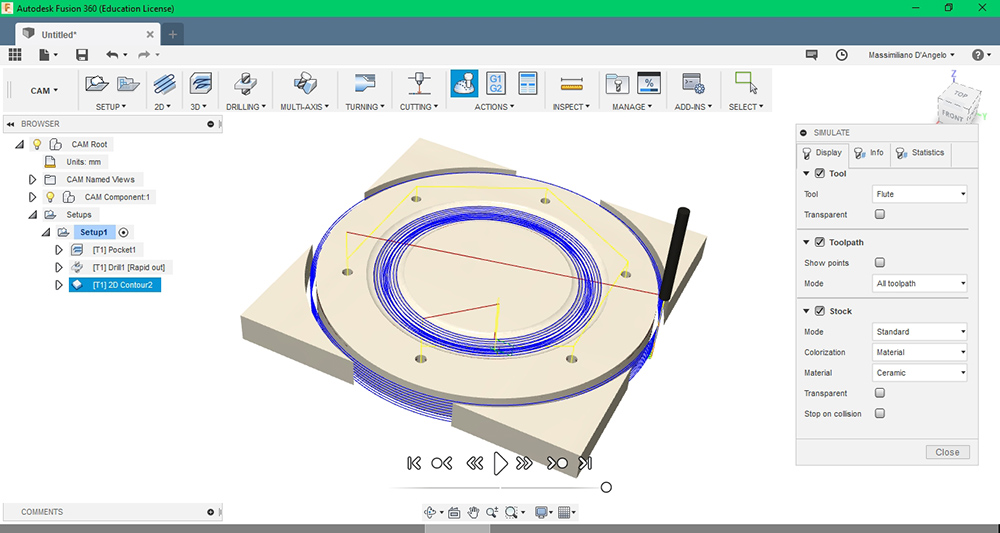Toggle CAM Root visibility light bulb
1000x533 pixels.
[37, 144]
